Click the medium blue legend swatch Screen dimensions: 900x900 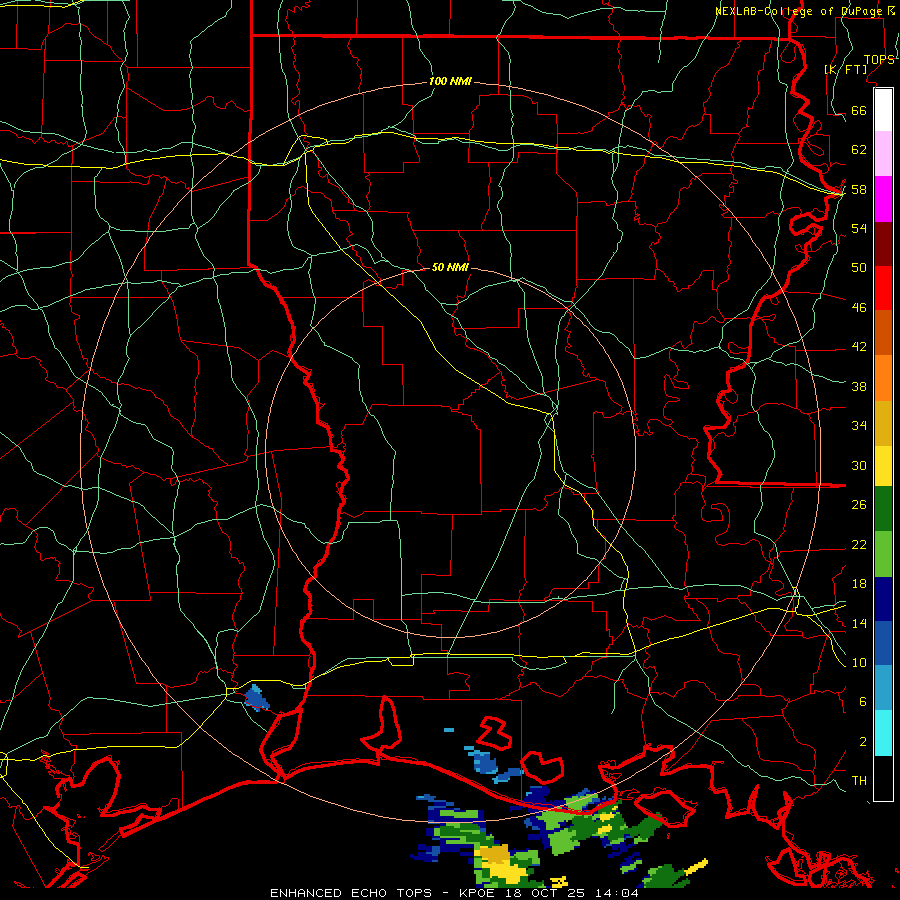pyautogui.click(x=883, y=643)
